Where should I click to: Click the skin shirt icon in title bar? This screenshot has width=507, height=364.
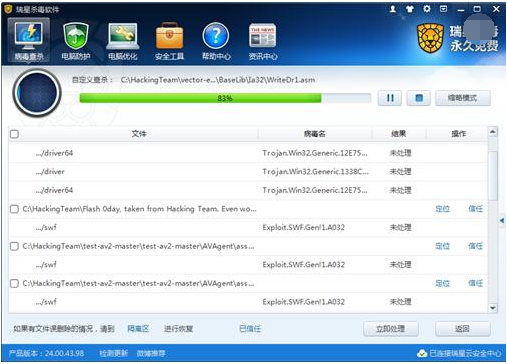coord(410,9)
